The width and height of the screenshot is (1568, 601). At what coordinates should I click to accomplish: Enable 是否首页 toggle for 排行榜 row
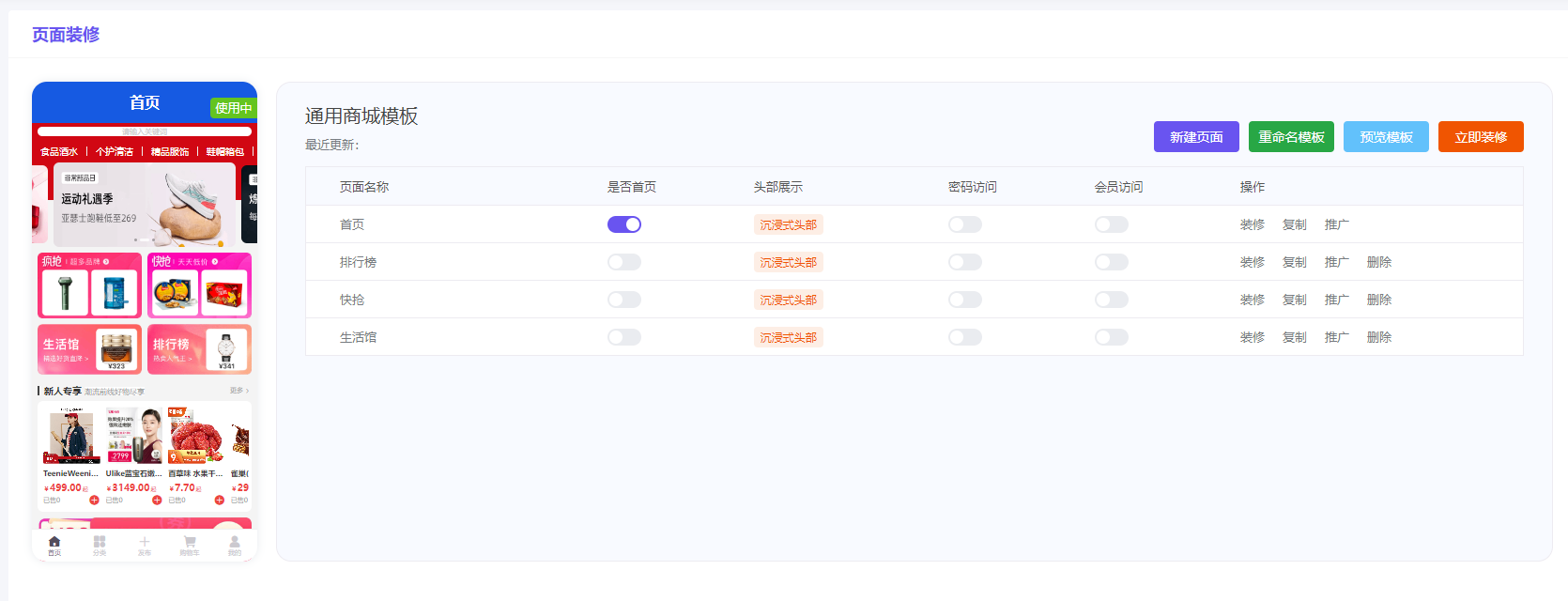[624, 262]
